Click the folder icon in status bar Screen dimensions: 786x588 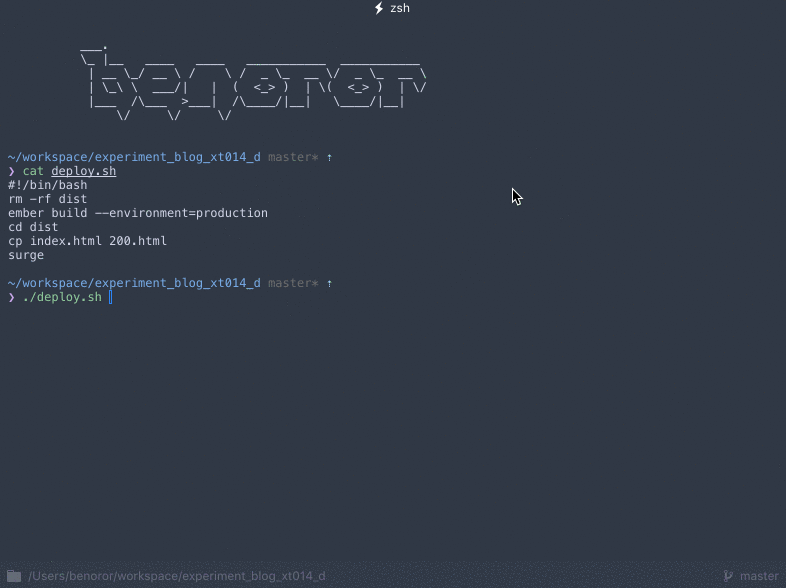(x=14, y=576)
